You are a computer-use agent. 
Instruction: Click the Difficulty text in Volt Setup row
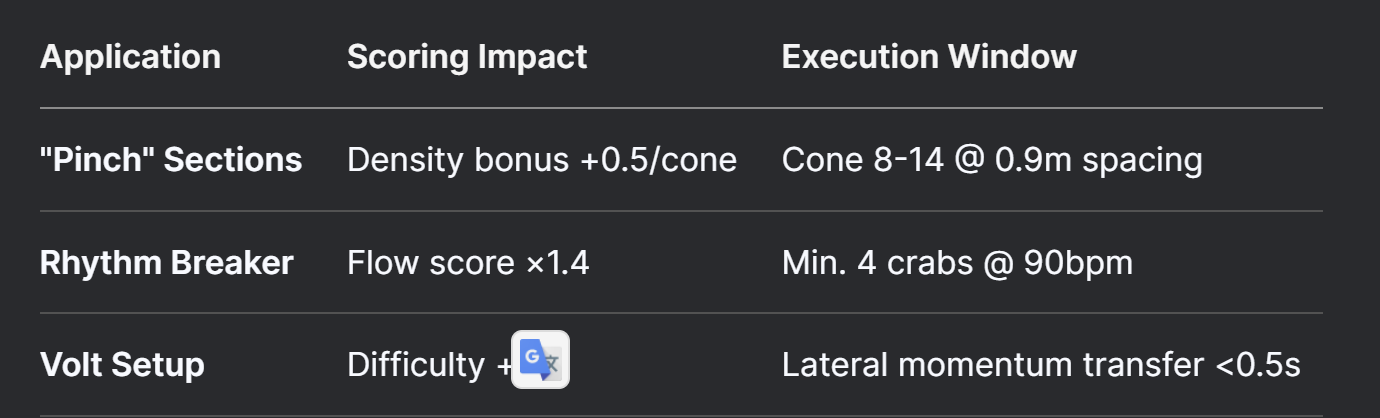click(x=416, y=365)
